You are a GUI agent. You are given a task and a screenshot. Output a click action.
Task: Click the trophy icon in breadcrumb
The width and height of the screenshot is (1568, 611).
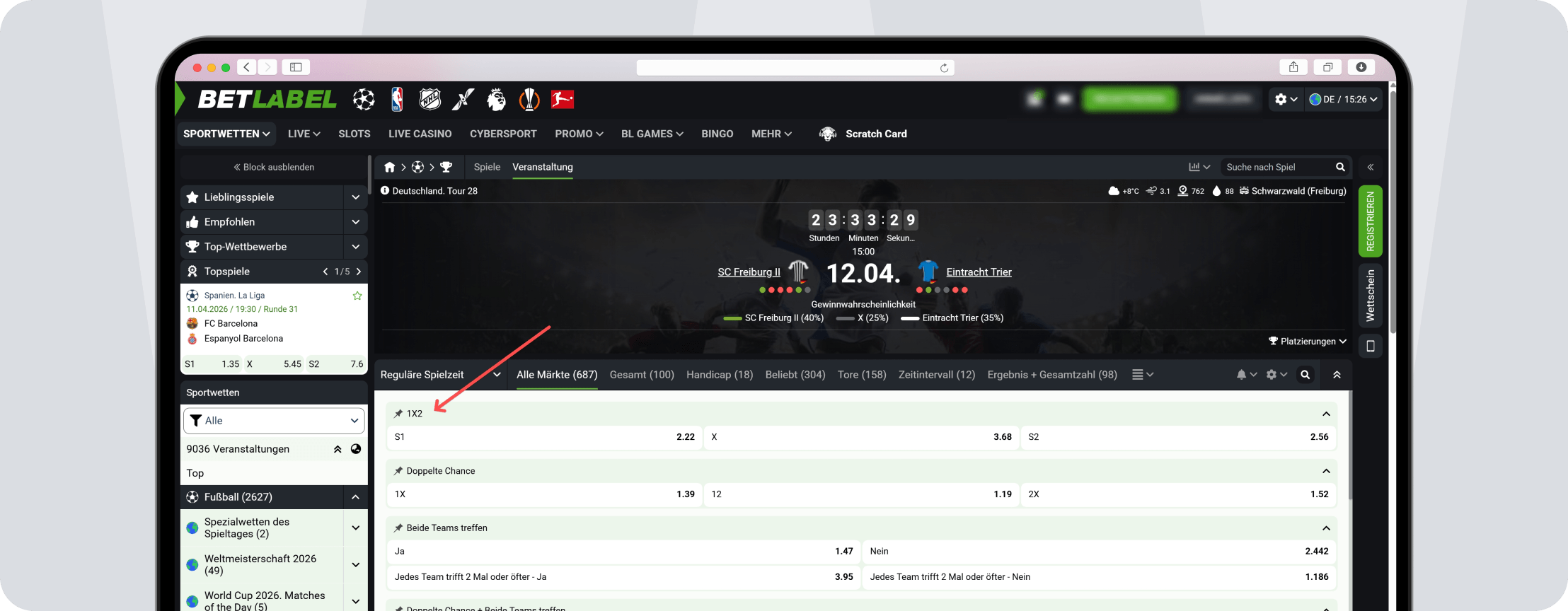point(446,167)
